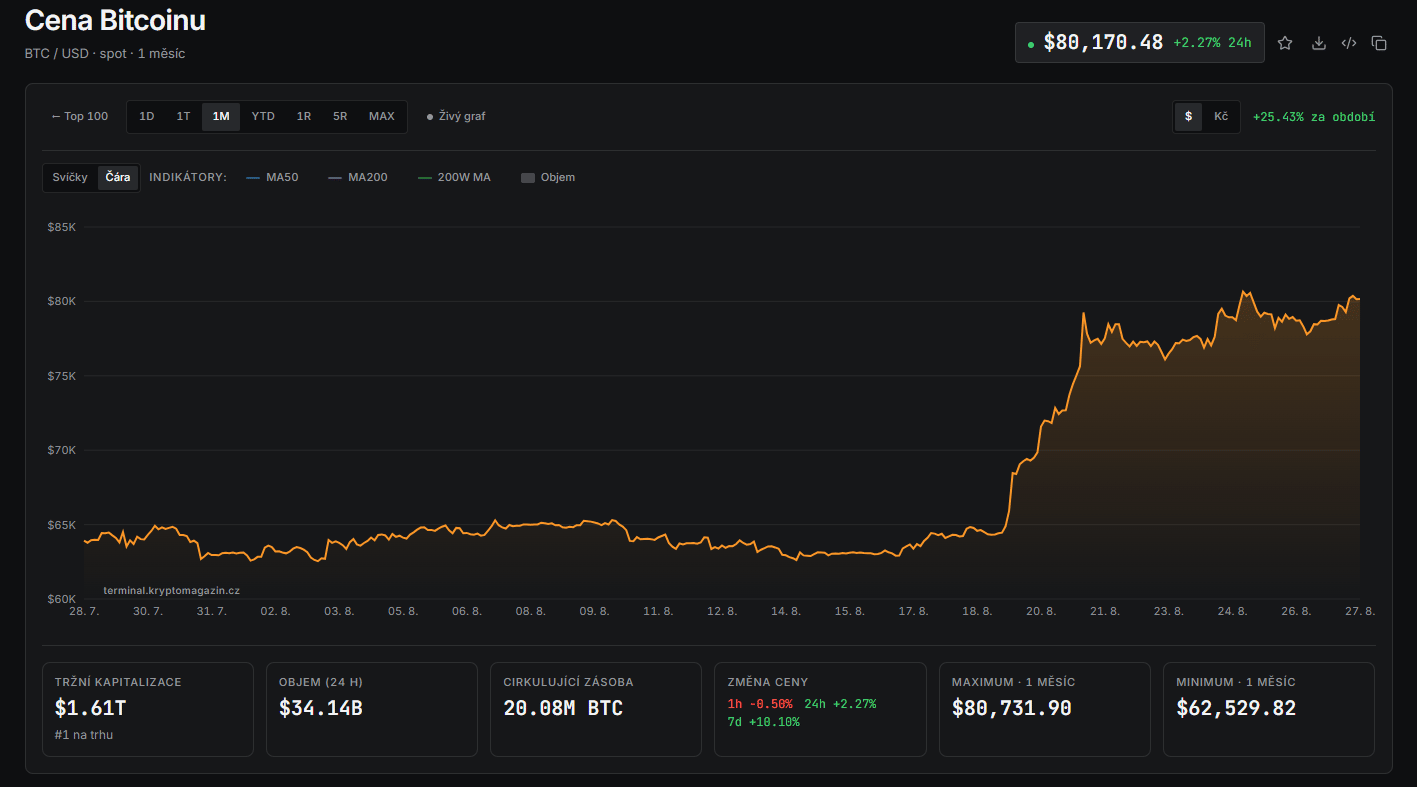
Task: Click the 28. 7. date label
Action: tap(84, 611)
